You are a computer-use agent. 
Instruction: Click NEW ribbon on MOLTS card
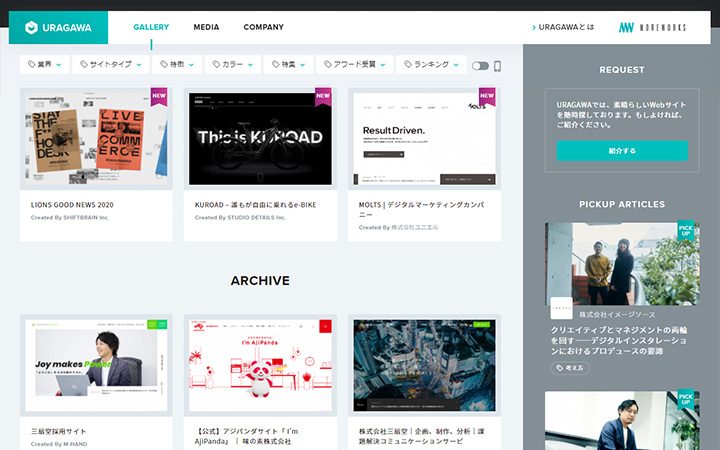point(487,96)
